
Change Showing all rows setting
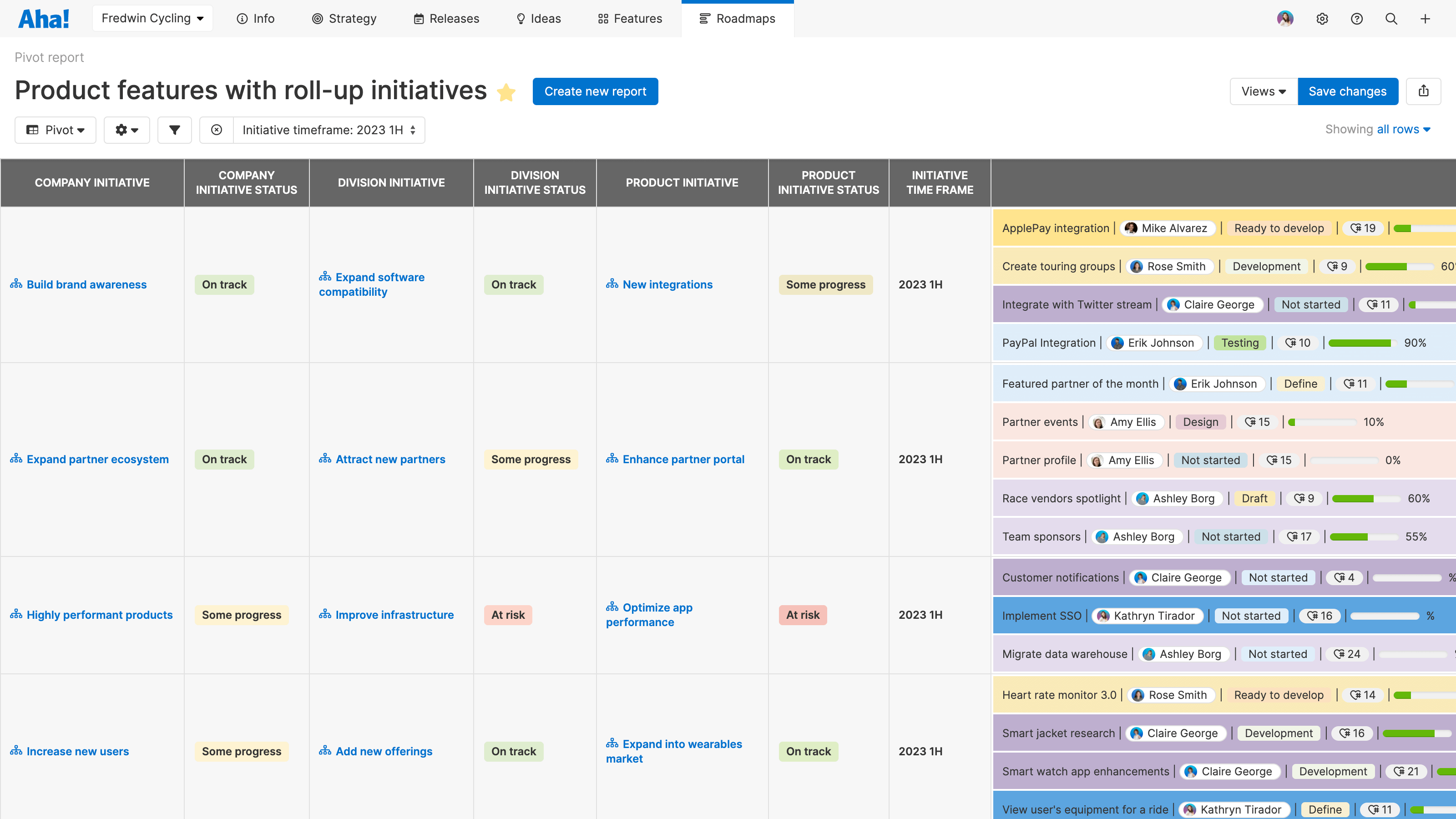point(1399,129)
